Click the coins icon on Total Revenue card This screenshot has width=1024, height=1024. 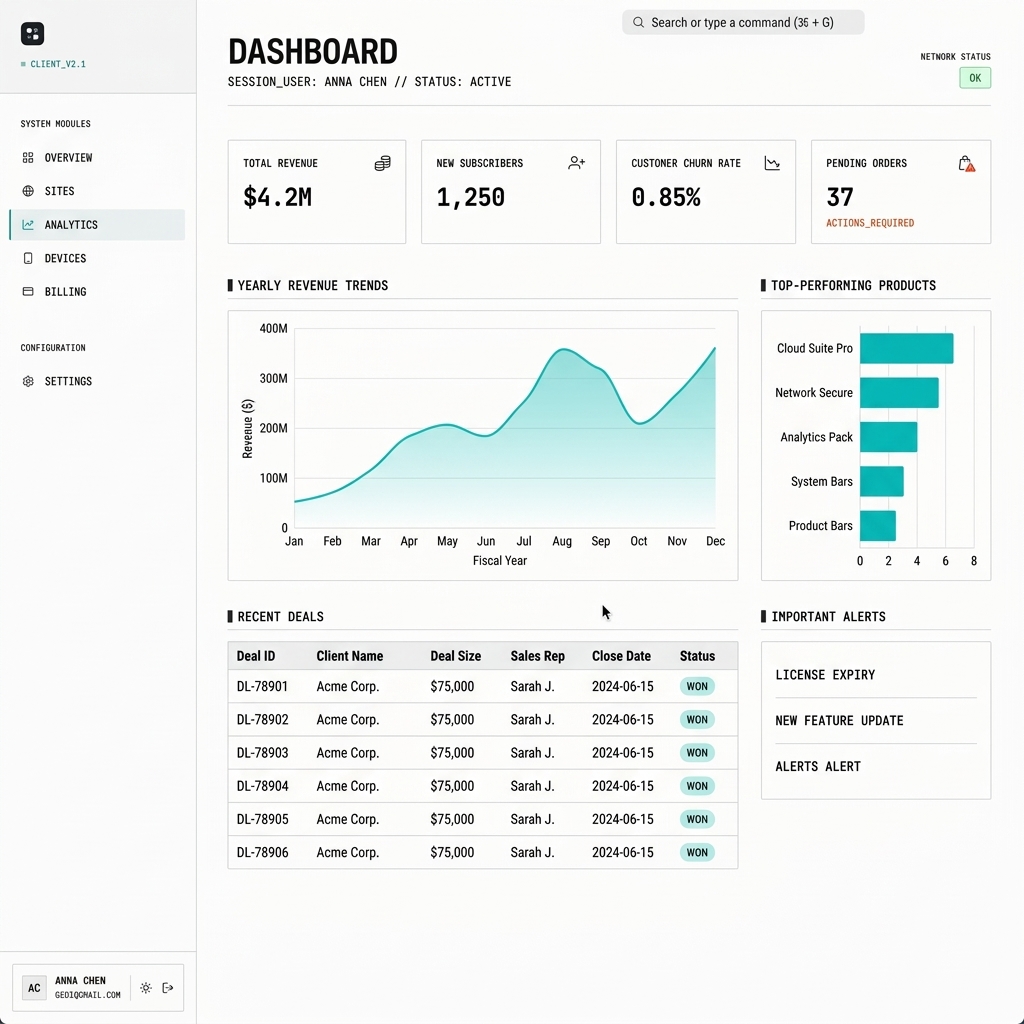[381, 162]
